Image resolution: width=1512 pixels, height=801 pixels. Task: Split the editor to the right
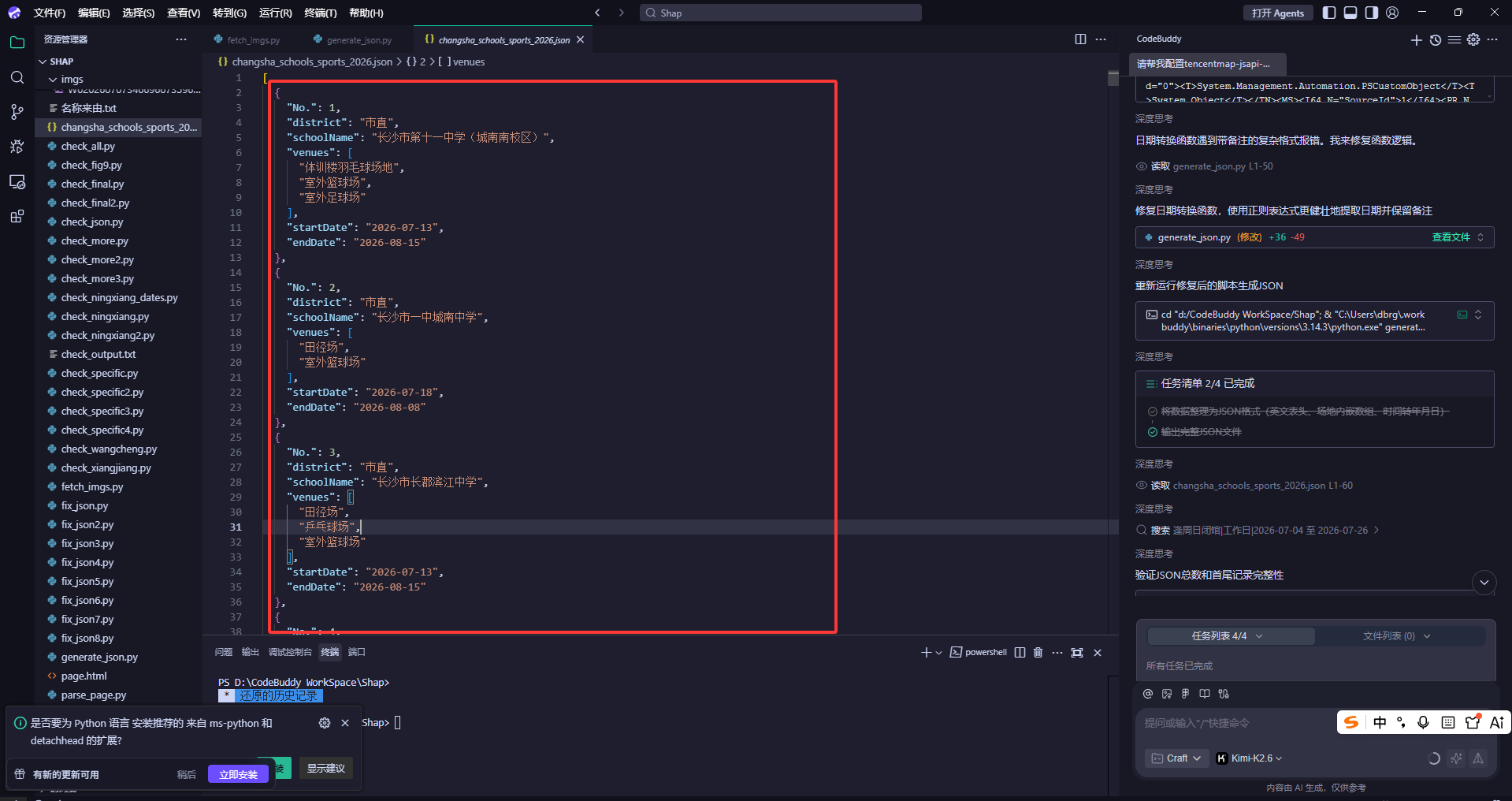[1080, 39]
